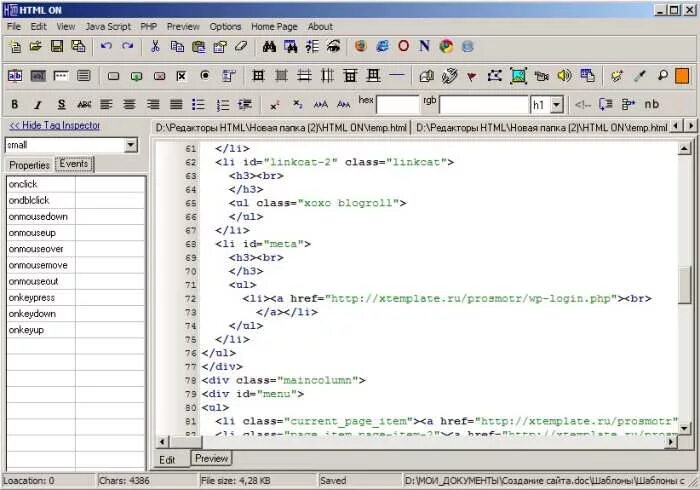The image size is (700, 490).
Task: Open the Java Script menu
Action: click(108, 26)
